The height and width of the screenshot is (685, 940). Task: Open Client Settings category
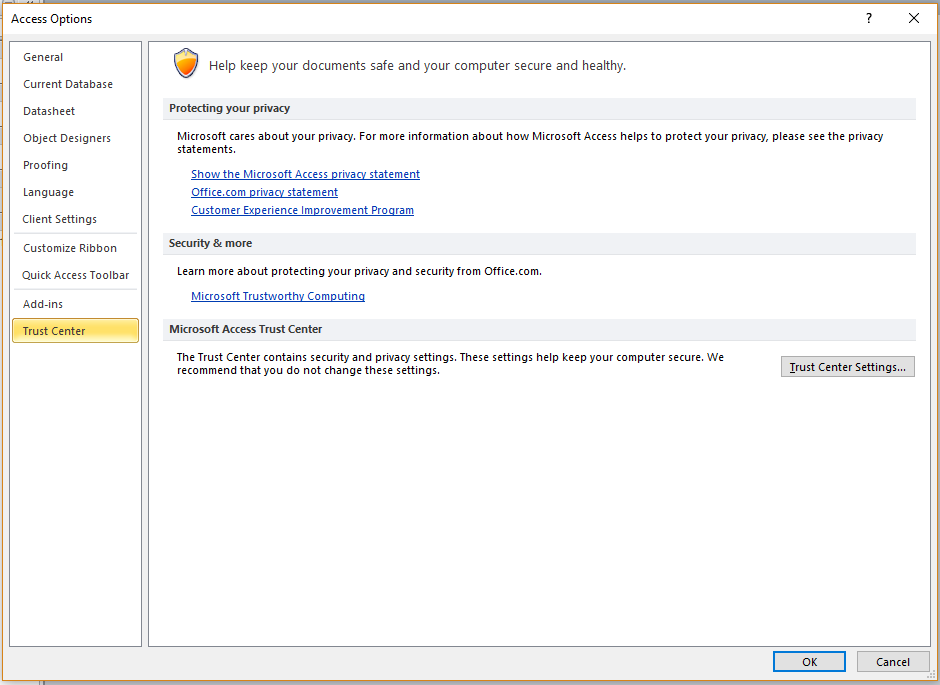pyautogui.click(x=59, y=219)
